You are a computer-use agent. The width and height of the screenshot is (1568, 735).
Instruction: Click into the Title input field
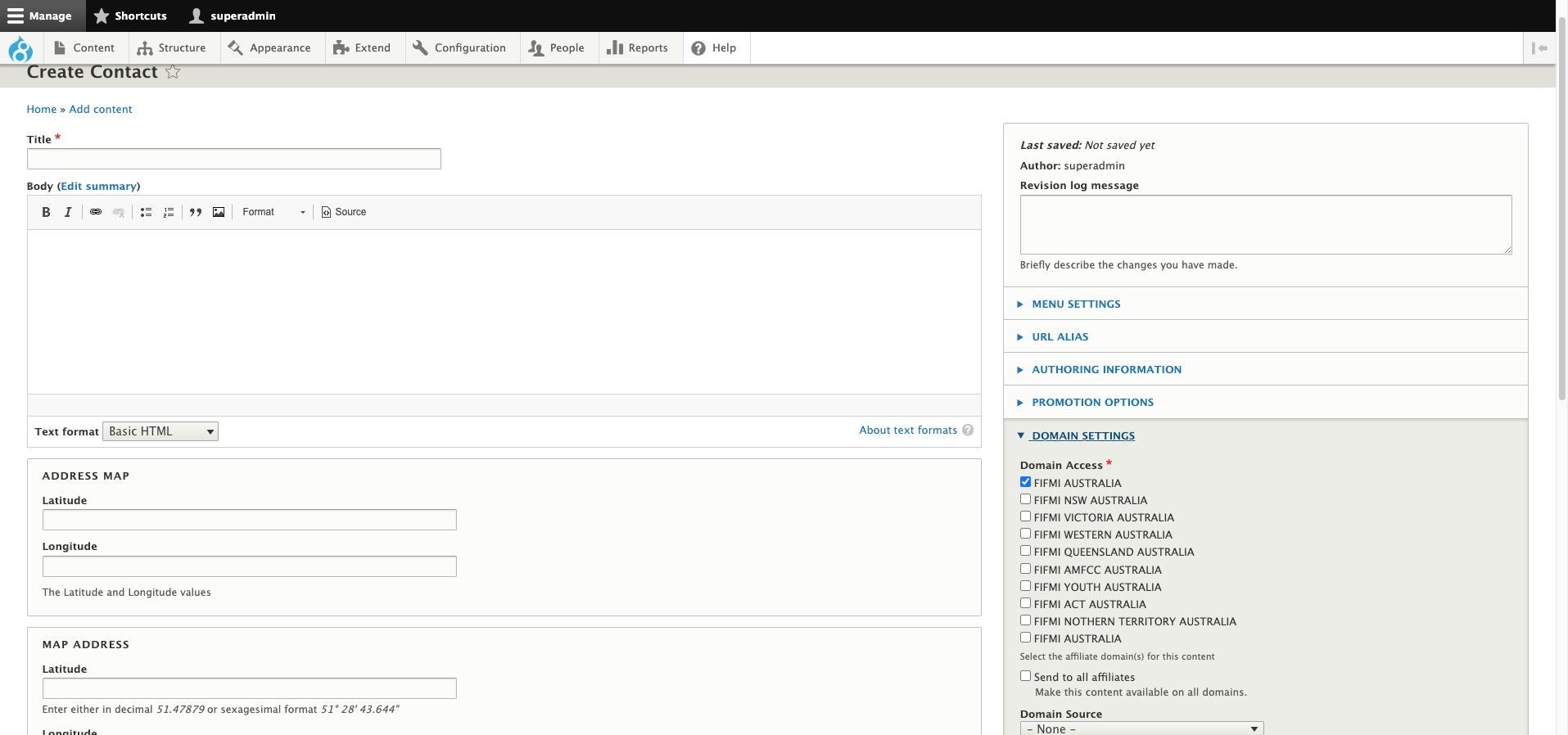point(234,159)
